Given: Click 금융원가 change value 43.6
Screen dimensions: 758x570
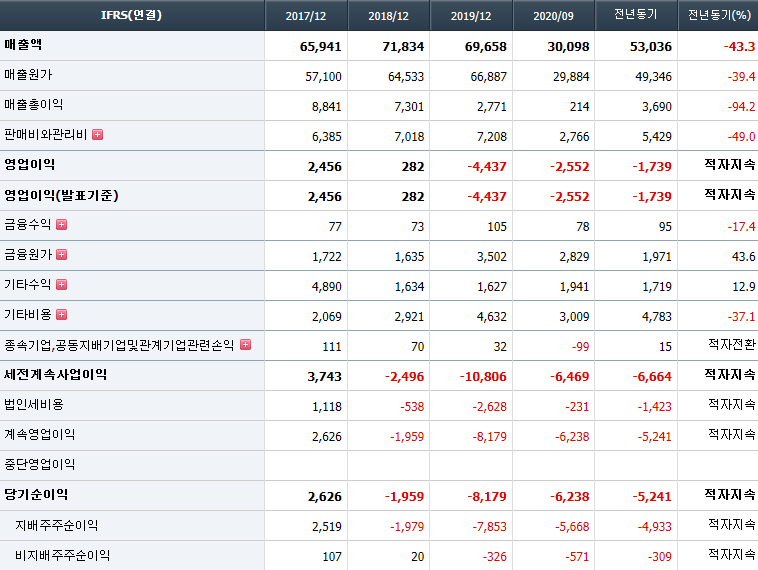Looking at the screenshot, I should coord(743,257).
